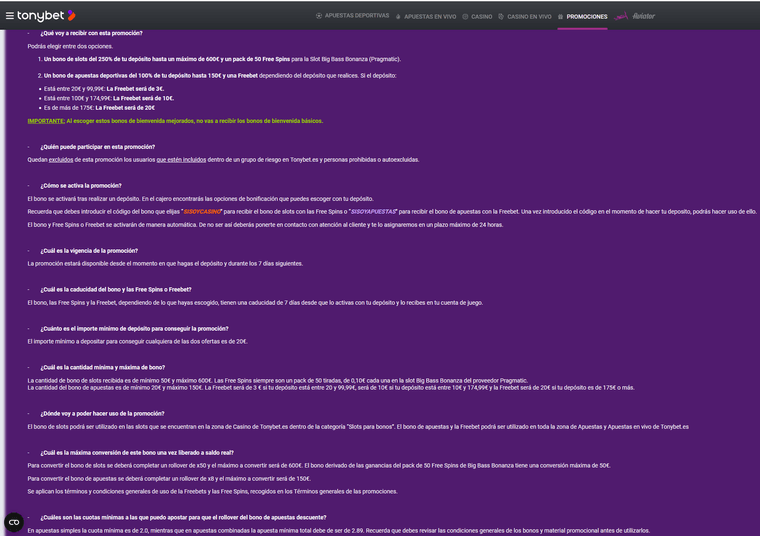Click the rollover x50 slots conversion sentence
This screenshot has height=536, width=760.
[x=165, y=465]
